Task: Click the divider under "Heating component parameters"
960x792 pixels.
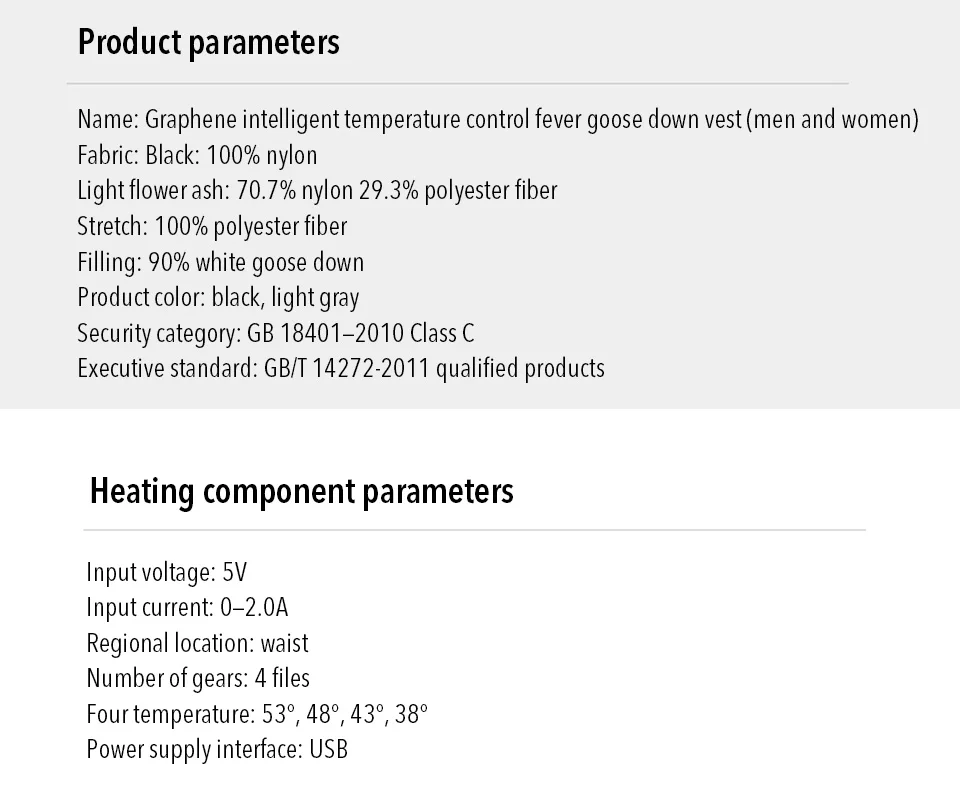Action: tap(475, 529)
